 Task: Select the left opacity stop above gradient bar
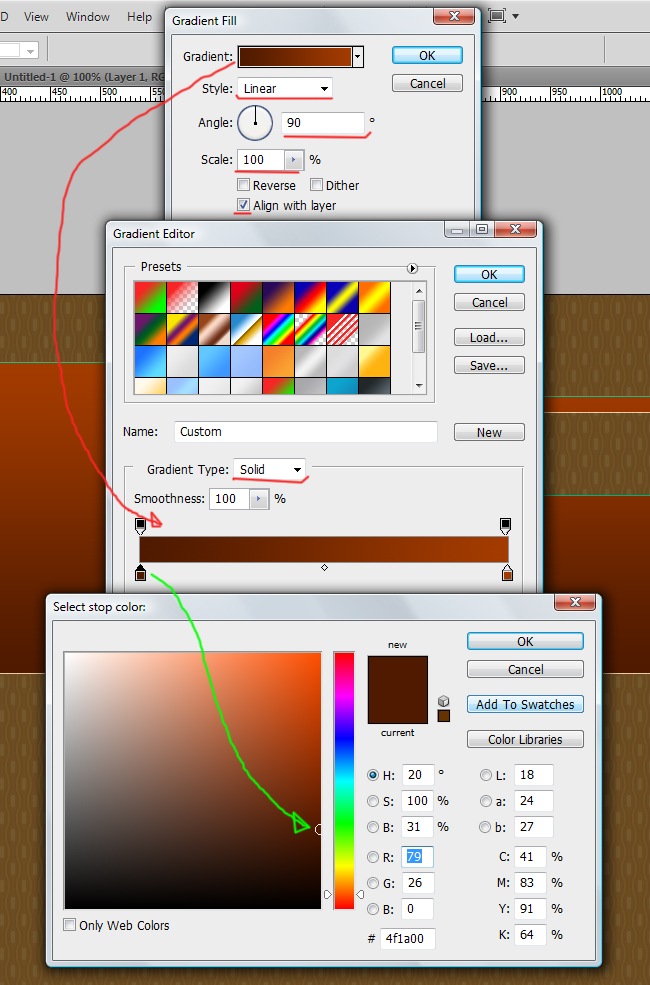coord(140,525)
